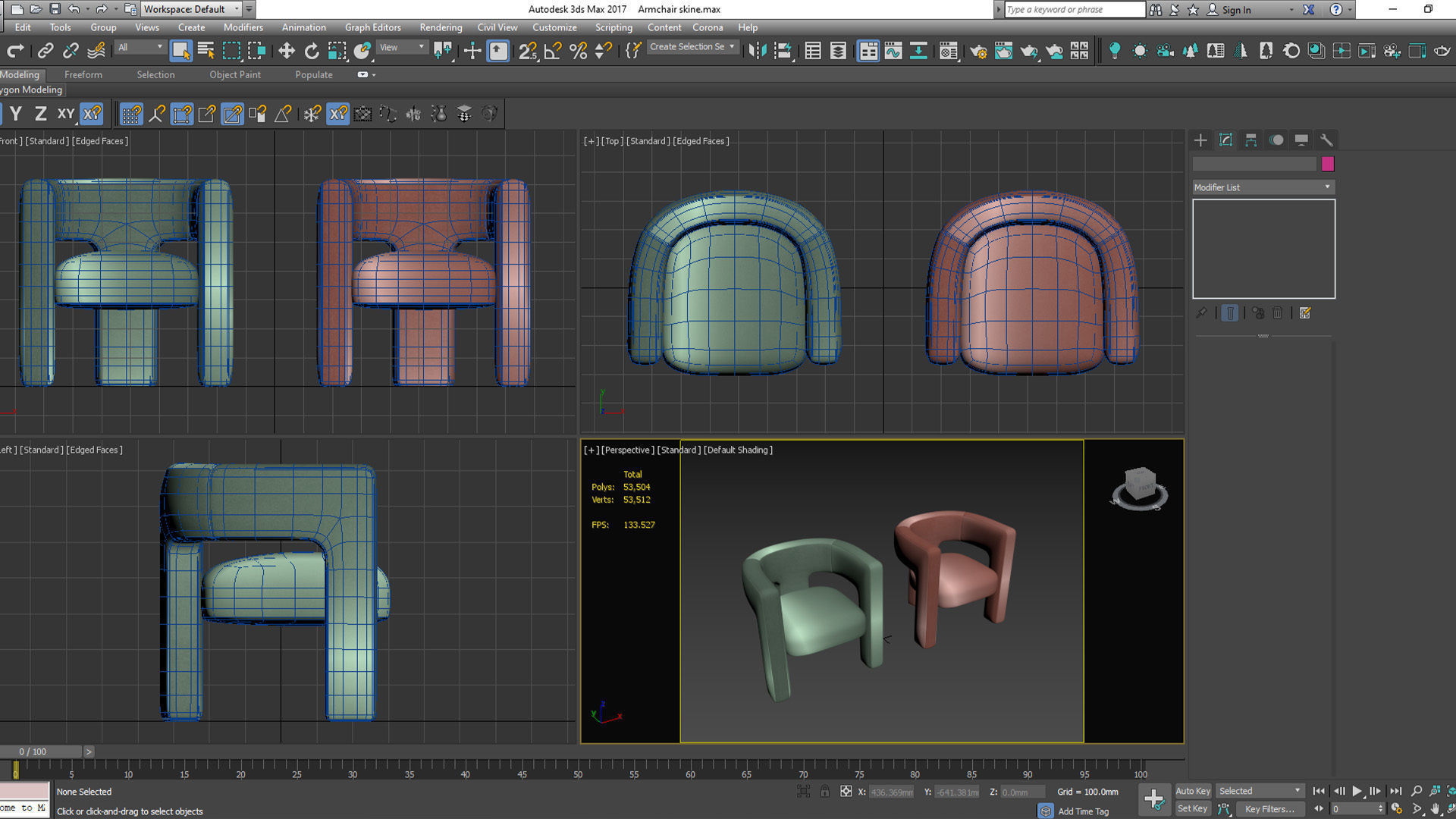The width and height of the screenshot is (1456, 819).
Task: Click the 0 / 100 time slider
Action: pyautogui.click(x=41, y=752)
